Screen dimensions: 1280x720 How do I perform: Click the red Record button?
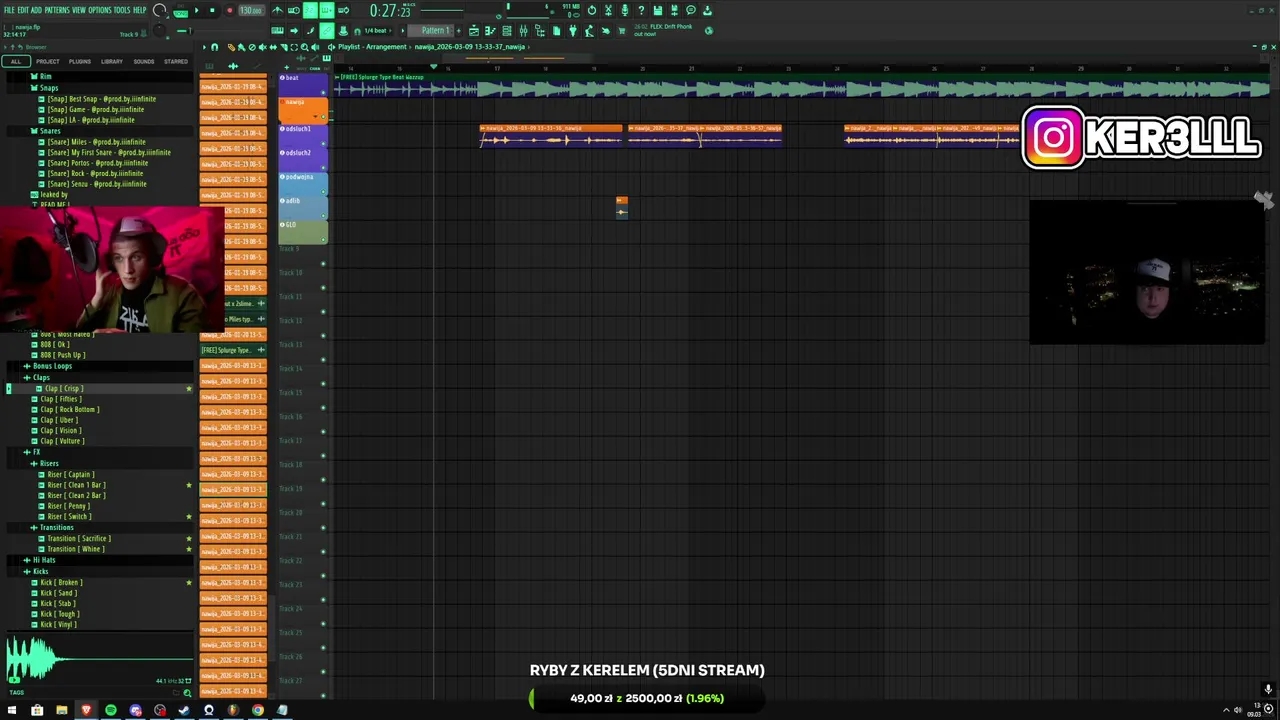[230, 10]
